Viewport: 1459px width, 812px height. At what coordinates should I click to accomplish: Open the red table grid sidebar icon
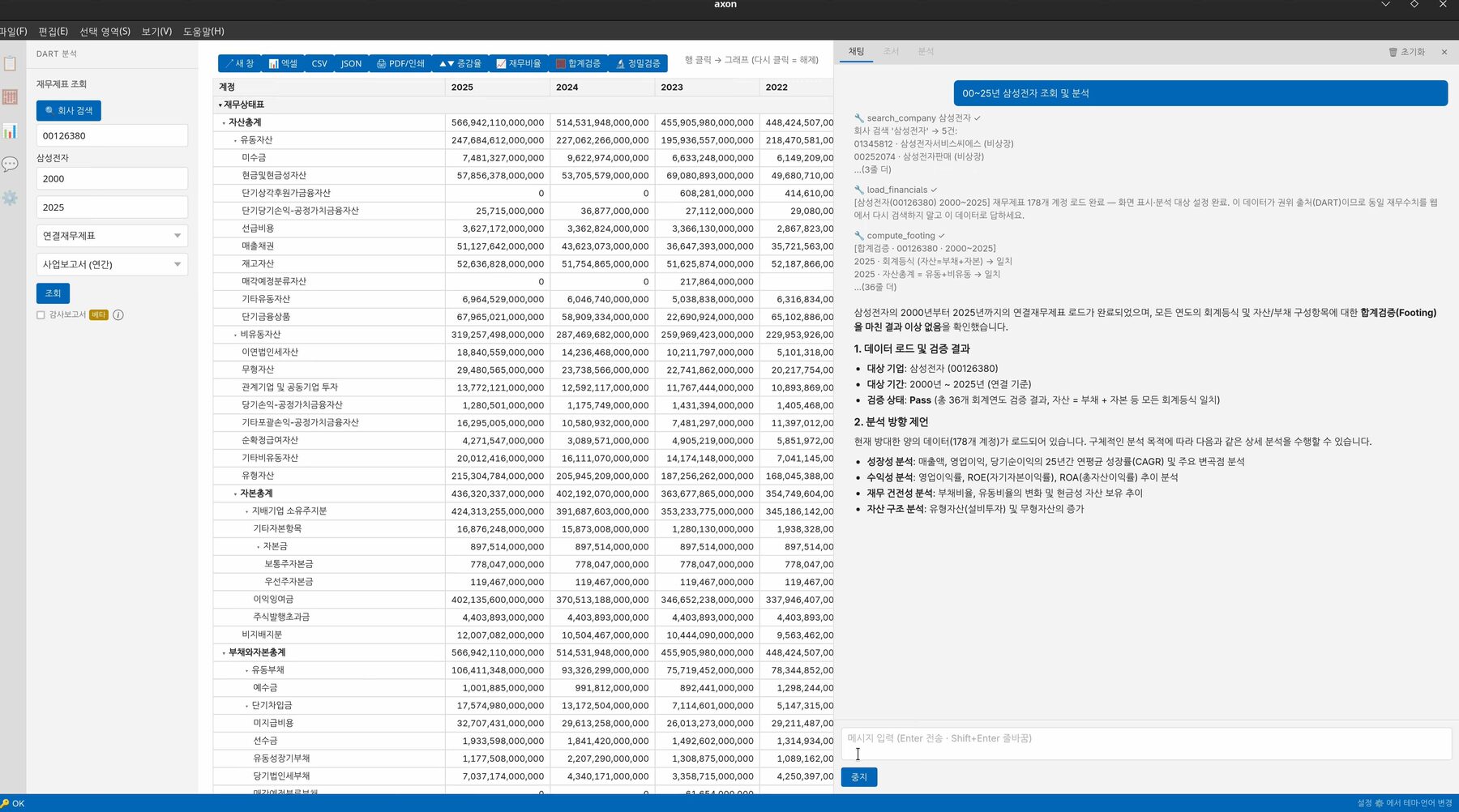point(11,97)
